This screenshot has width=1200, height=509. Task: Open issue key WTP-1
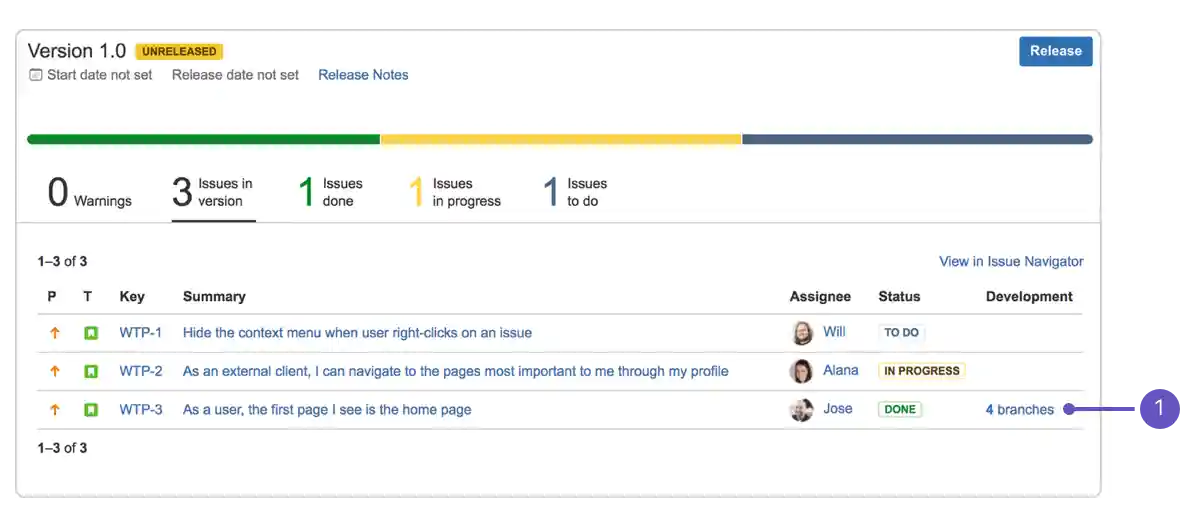coord(141,333)
